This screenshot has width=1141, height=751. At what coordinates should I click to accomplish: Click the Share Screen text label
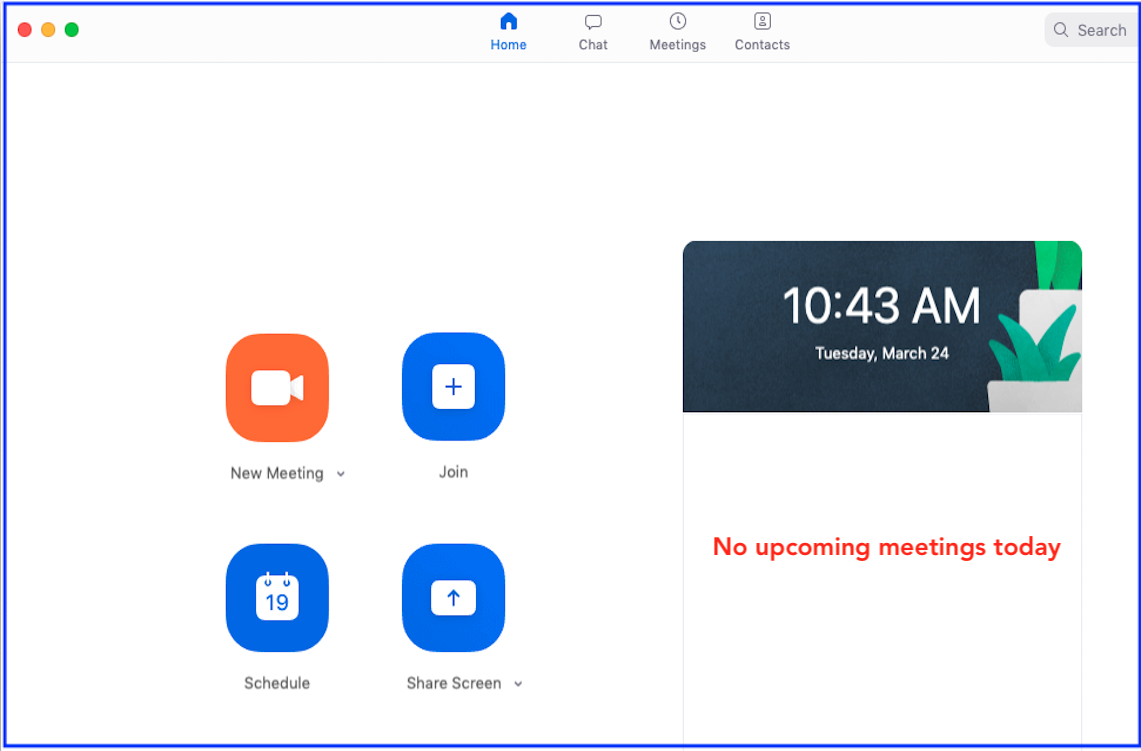coord(453,683)
